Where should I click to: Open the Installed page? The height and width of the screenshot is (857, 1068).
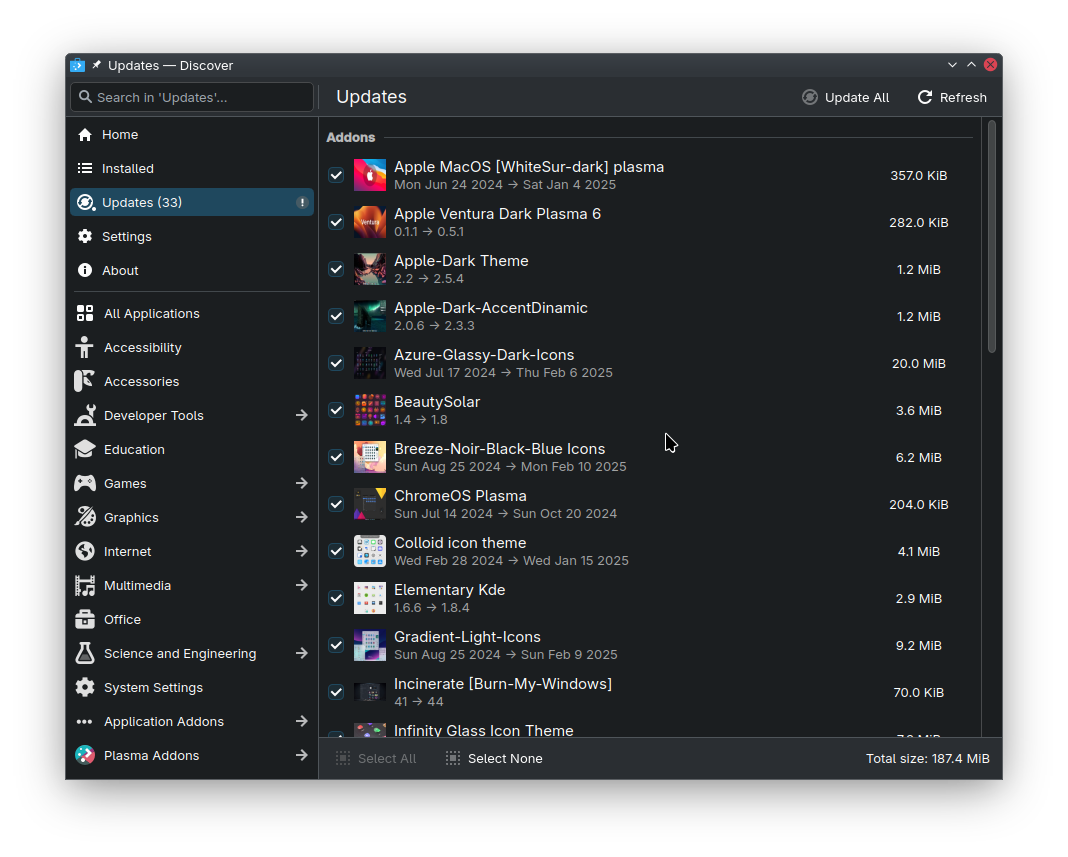191,168
